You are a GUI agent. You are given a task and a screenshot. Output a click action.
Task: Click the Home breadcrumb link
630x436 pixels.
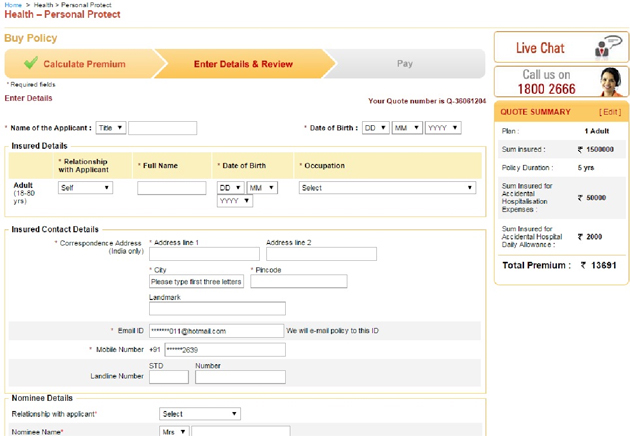(13, 5)
